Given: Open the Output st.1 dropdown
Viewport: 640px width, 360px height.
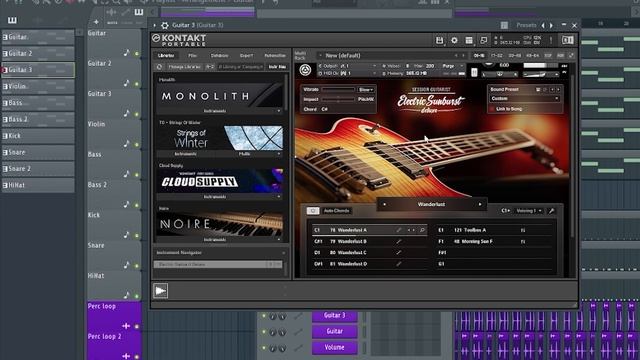Looking at the screenshot, I should 347,66.
